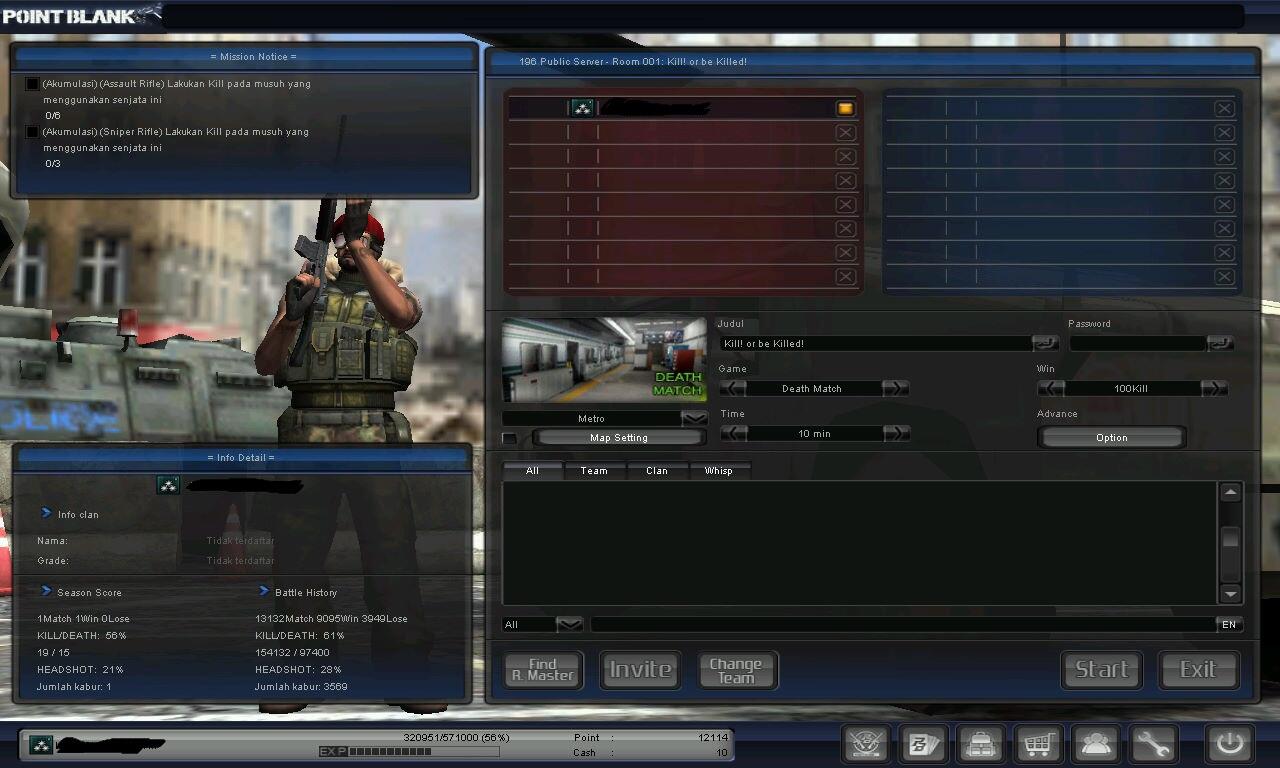Close the second blue team slot
Image resolution: width=1280 pixels, height=768 pixels.
click(1224, 132)
